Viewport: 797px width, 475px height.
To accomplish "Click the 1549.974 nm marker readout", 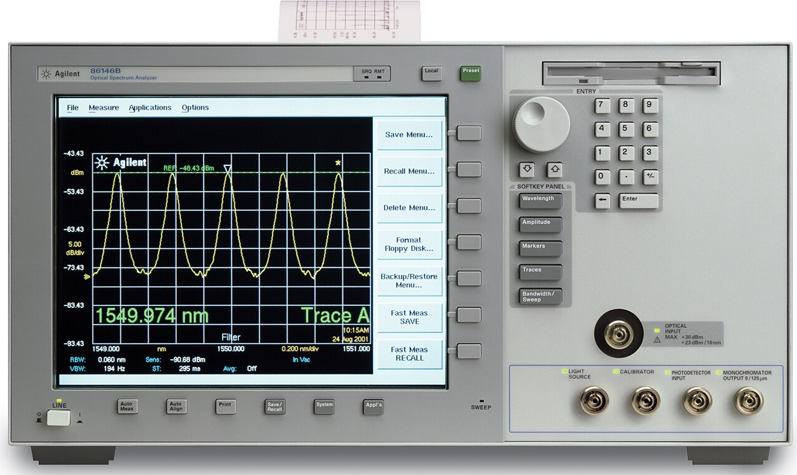I will 152,316.
